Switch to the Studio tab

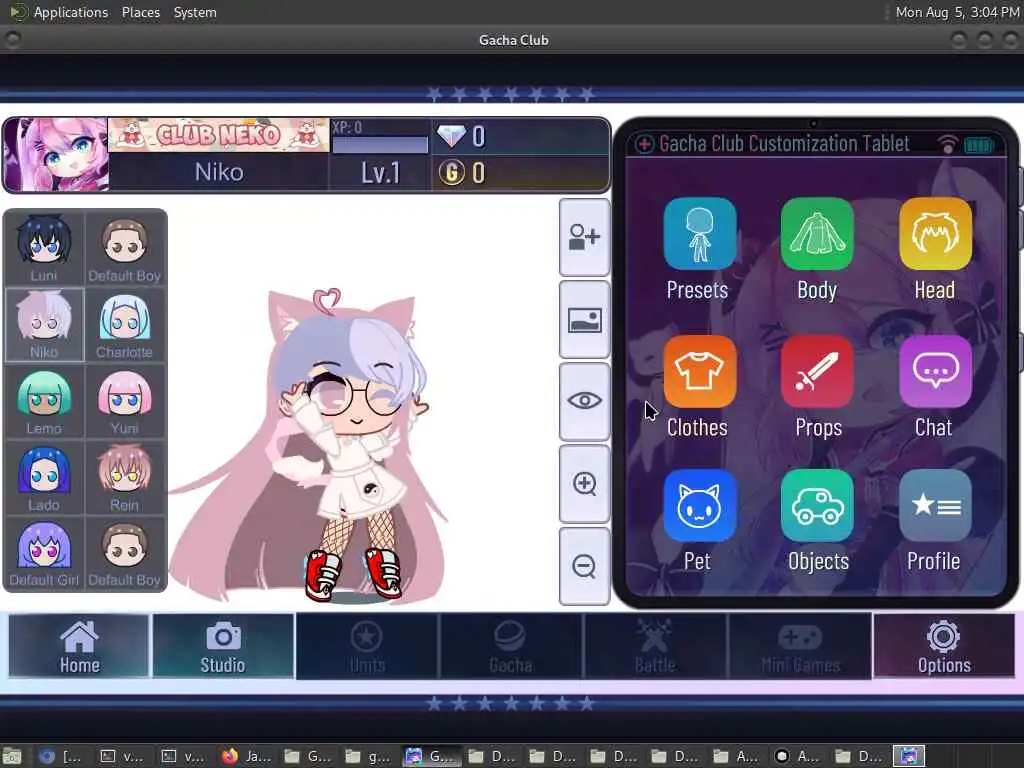(x=223, y=646)
